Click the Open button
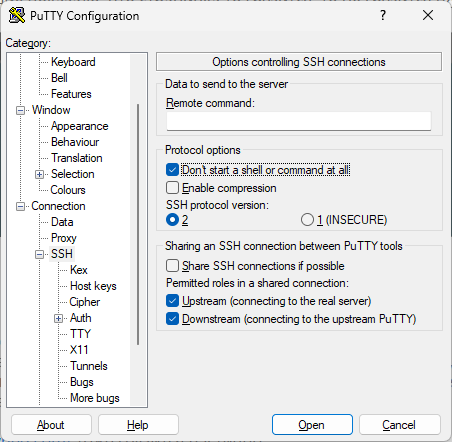The height and width of the screenshot is (442, 452). (x=312, y=425)
